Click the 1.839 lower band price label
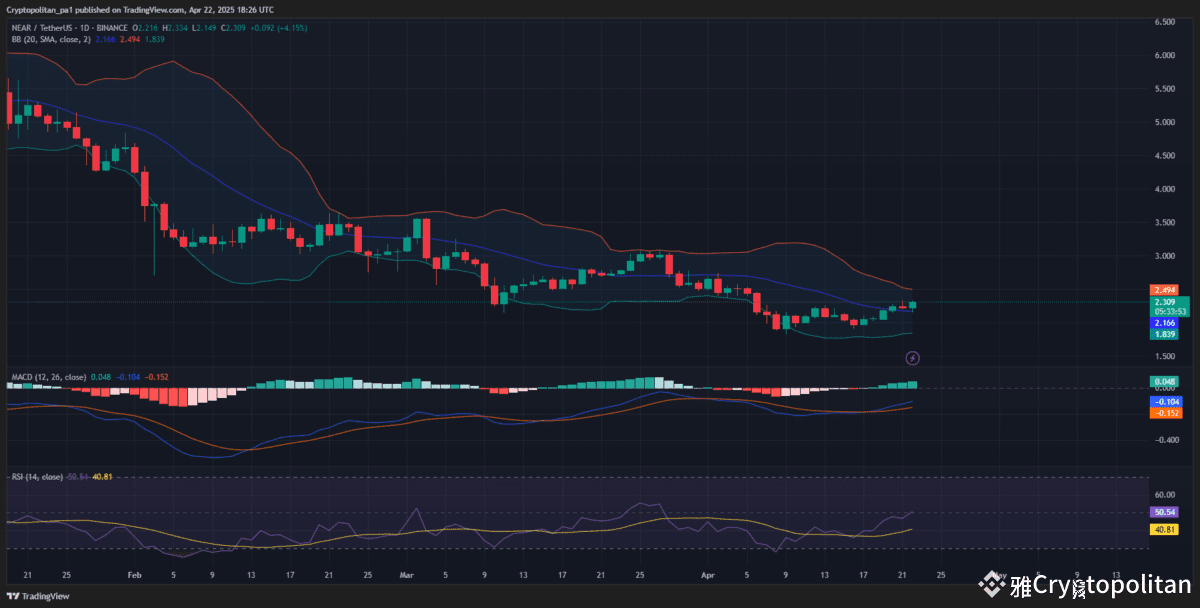This screenshot has width=1200, height=608. tap(1164, 334)
